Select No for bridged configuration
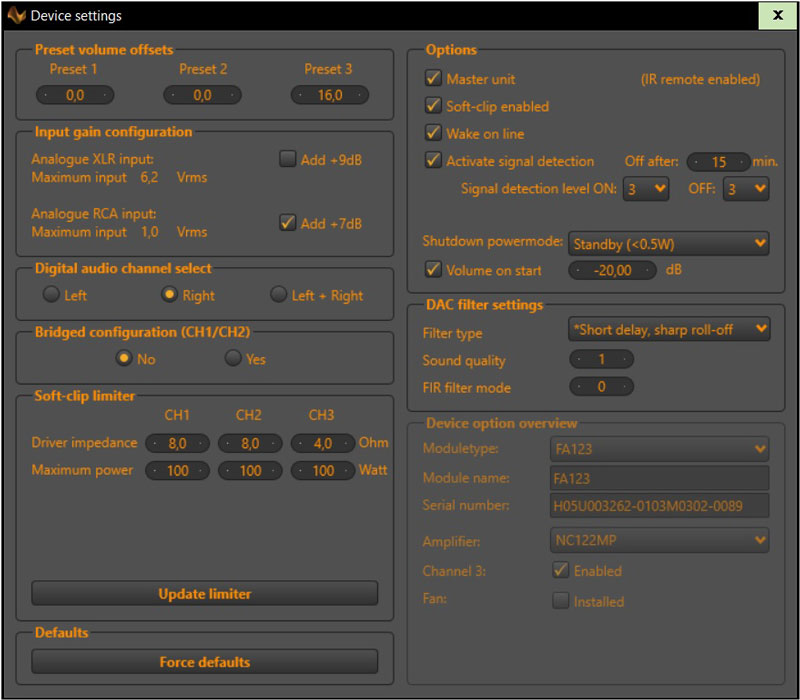Viewport: 800px width, 700px height. coord(123,358)
